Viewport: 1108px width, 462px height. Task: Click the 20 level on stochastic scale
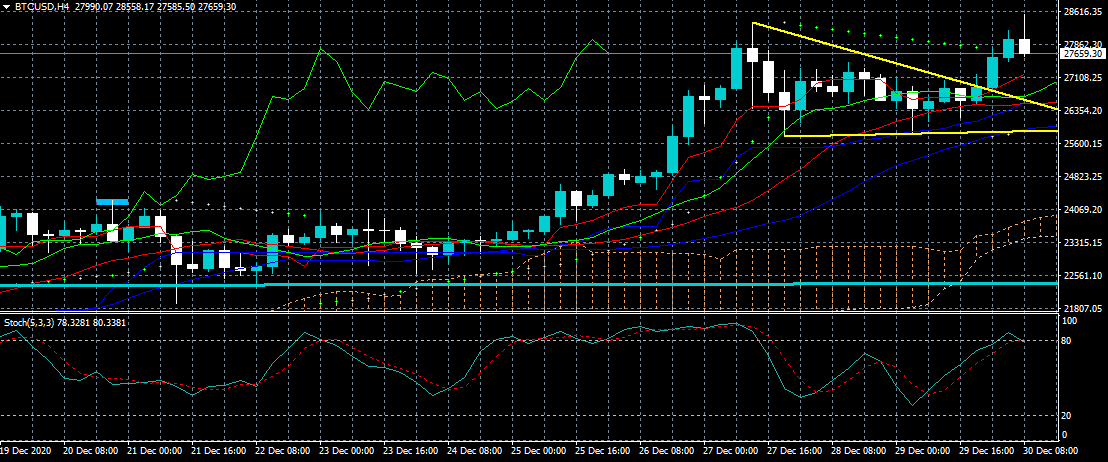[x=1066, y=415]
